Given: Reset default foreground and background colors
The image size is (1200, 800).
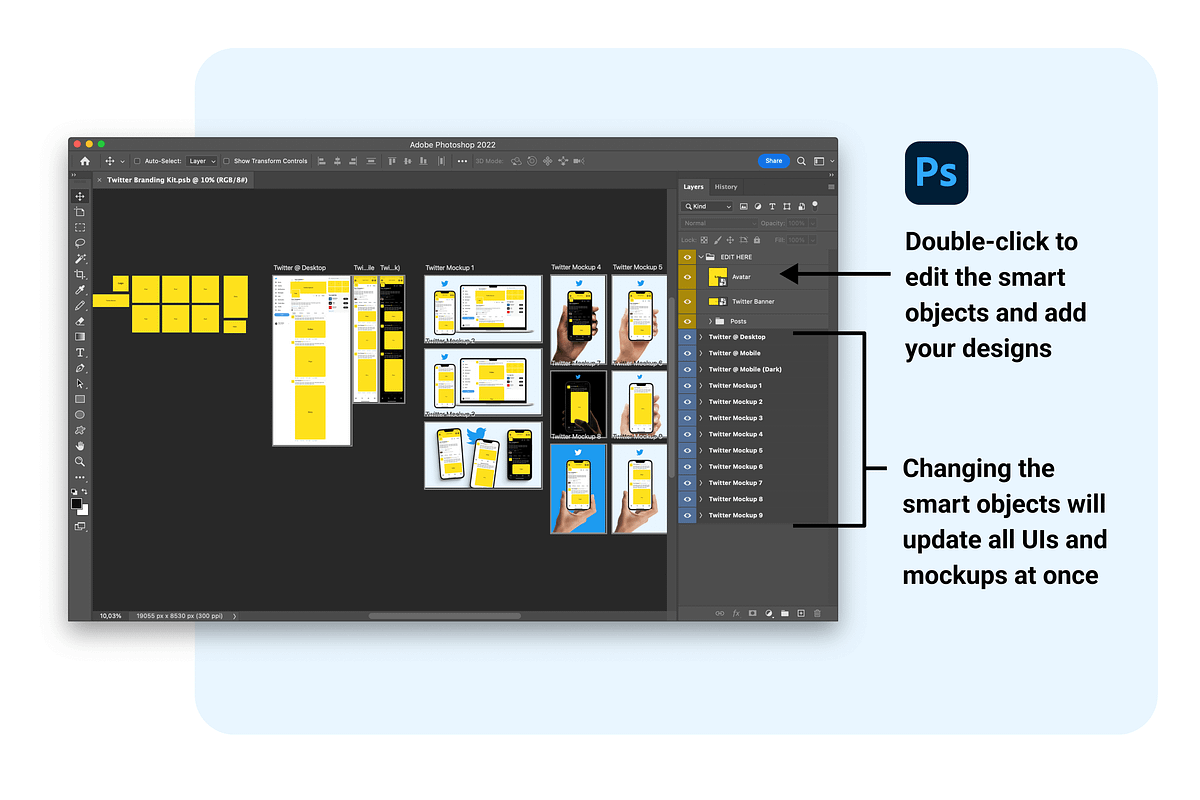Looking at the screenshot, I should (x=74, y=492).
